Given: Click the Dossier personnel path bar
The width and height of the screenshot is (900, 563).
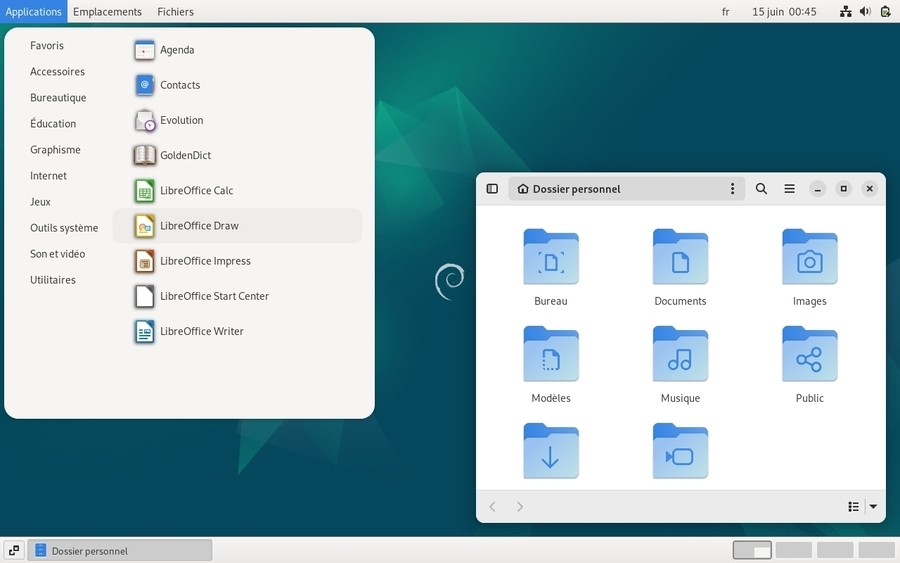Looking at the screenshot, I should tap(626, 189).
